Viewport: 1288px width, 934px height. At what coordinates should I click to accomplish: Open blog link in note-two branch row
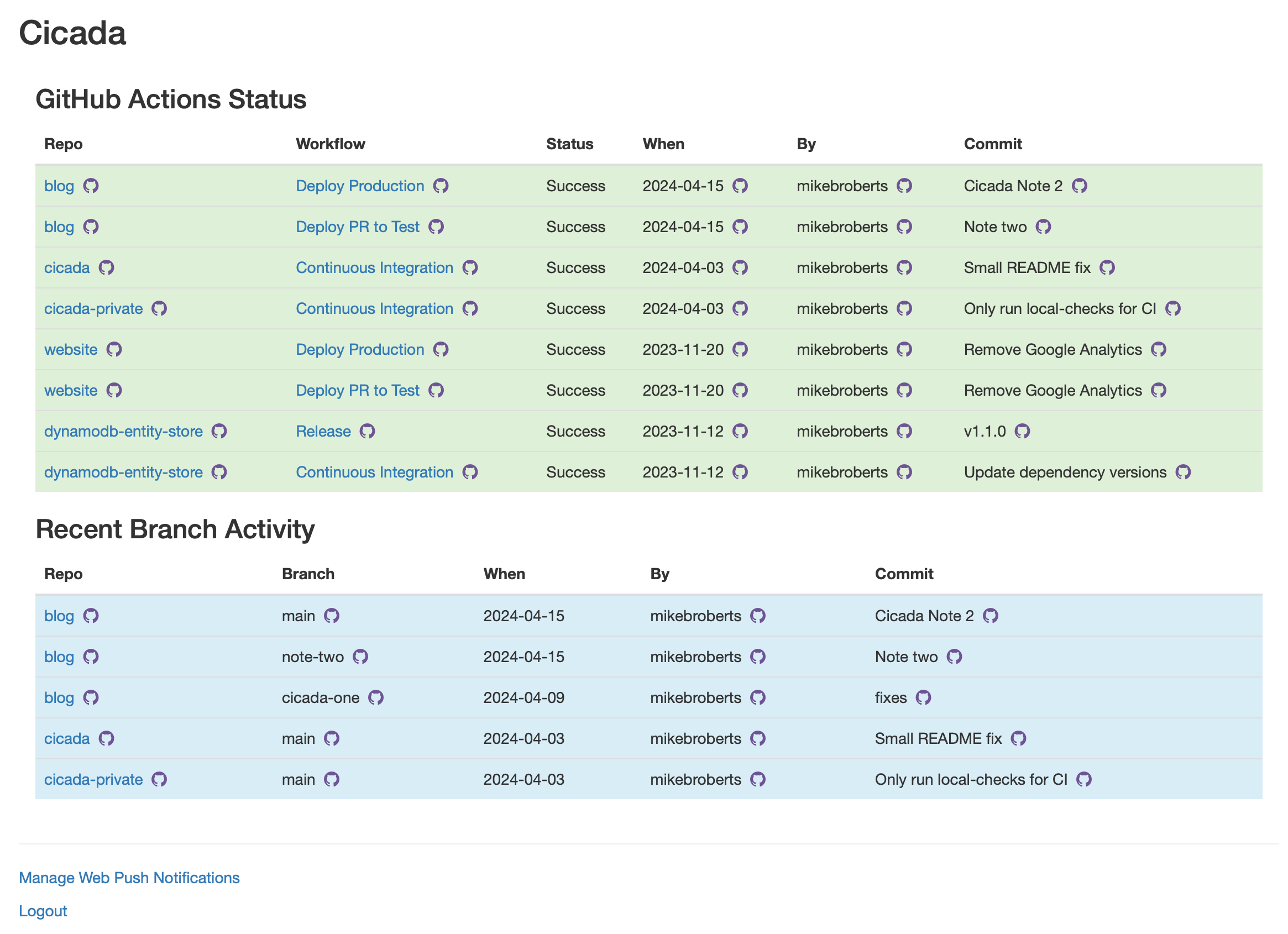[x=59, y=657]
